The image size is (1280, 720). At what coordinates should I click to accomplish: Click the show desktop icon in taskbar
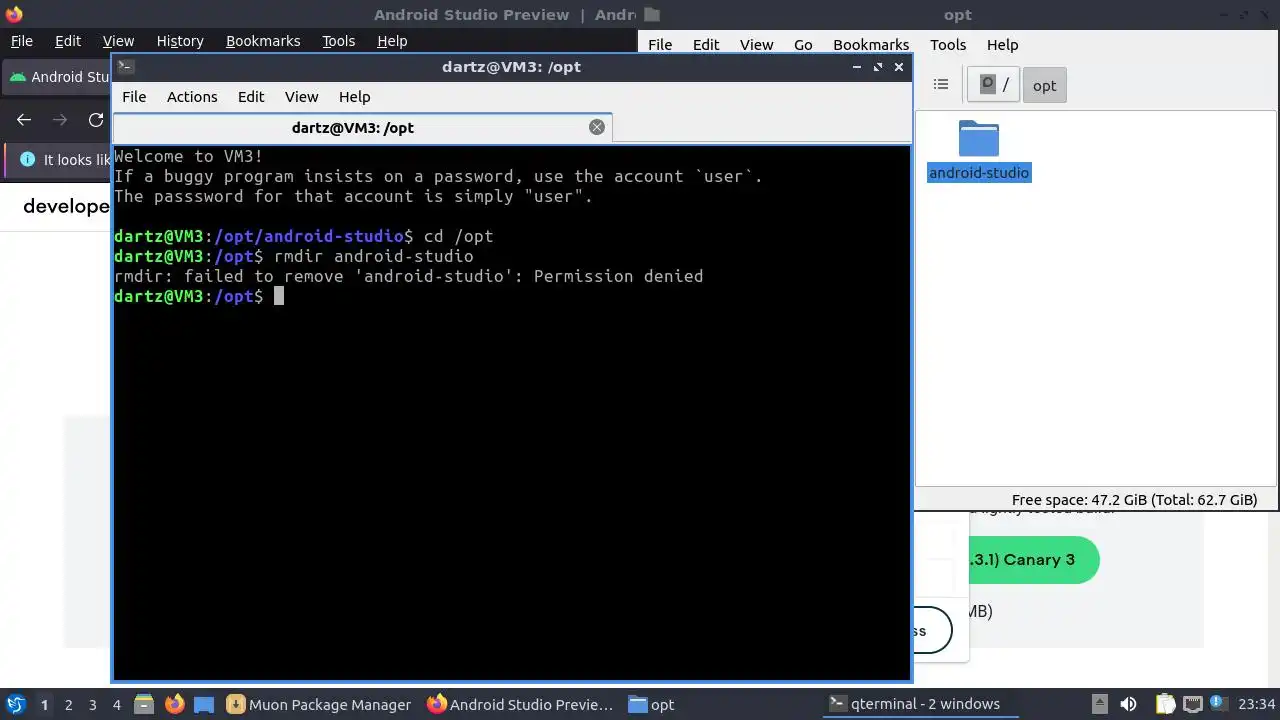(204, 704)
